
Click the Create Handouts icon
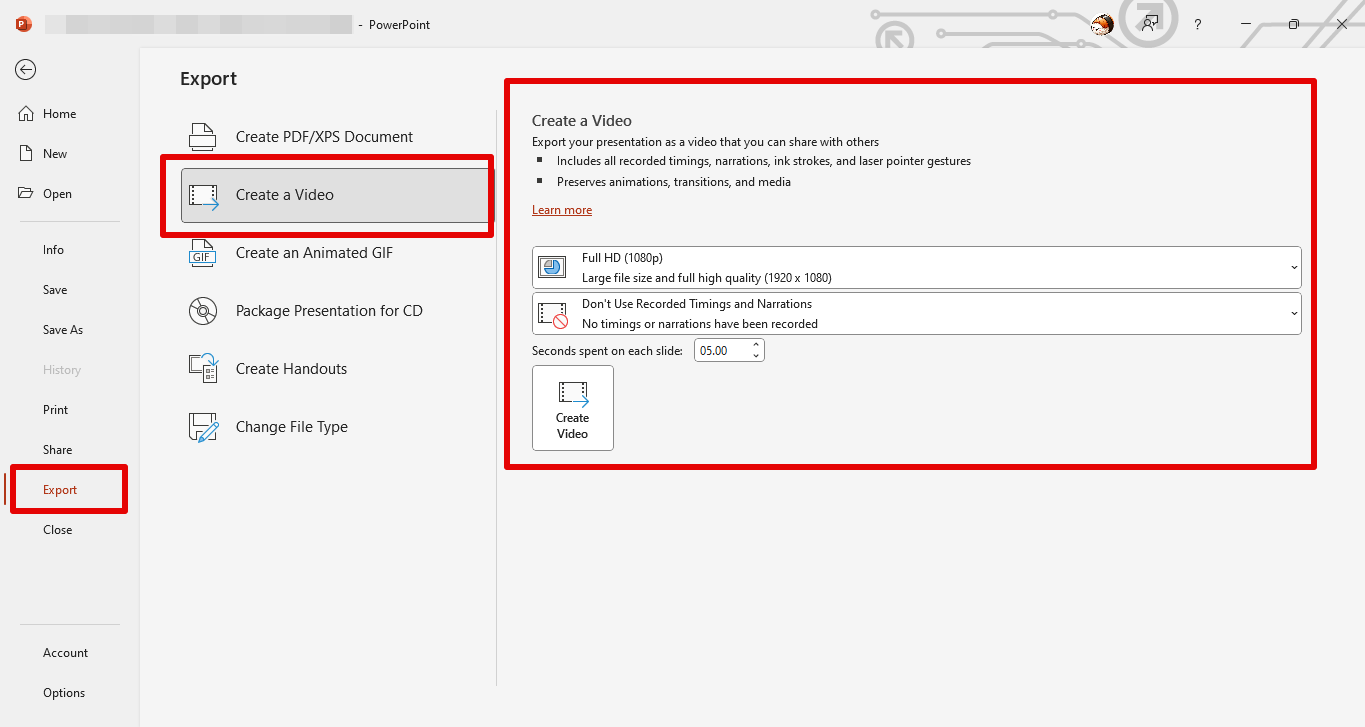click(x=203, y=369)
